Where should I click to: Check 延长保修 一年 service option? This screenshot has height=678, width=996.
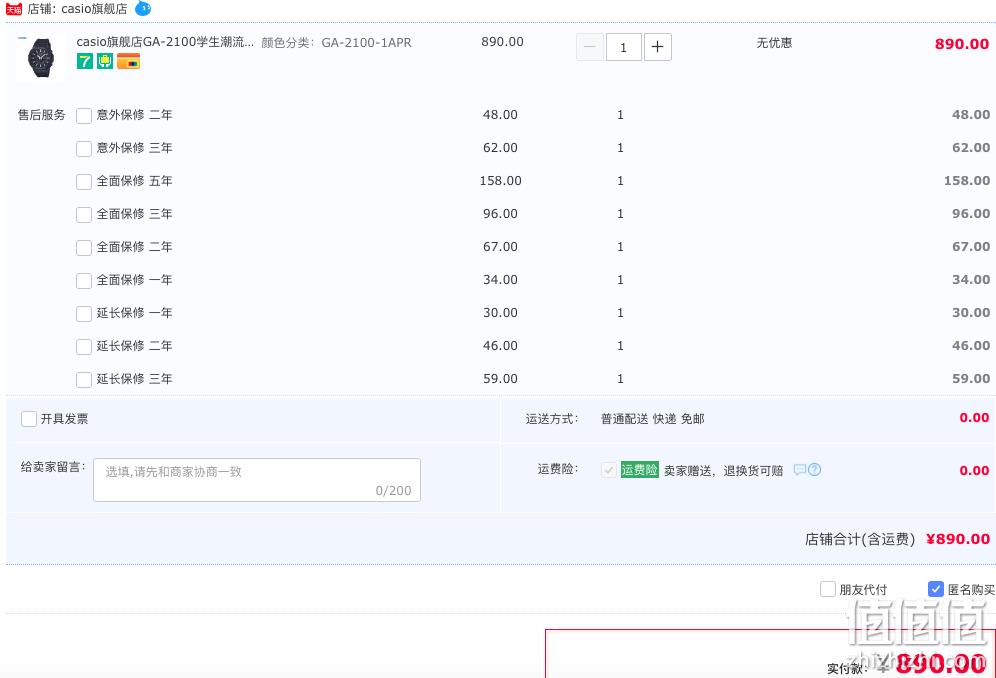(84, 314)
